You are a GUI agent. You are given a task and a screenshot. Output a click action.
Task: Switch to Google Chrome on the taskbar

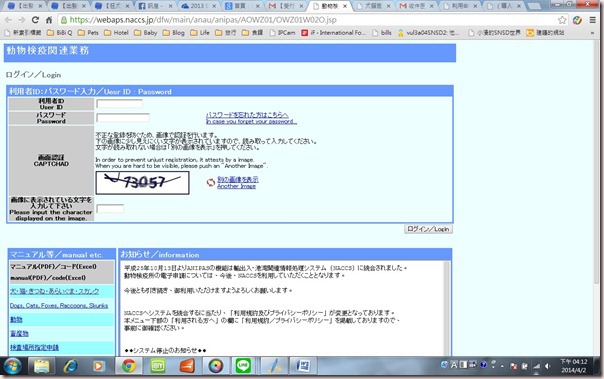pos(129,366)
